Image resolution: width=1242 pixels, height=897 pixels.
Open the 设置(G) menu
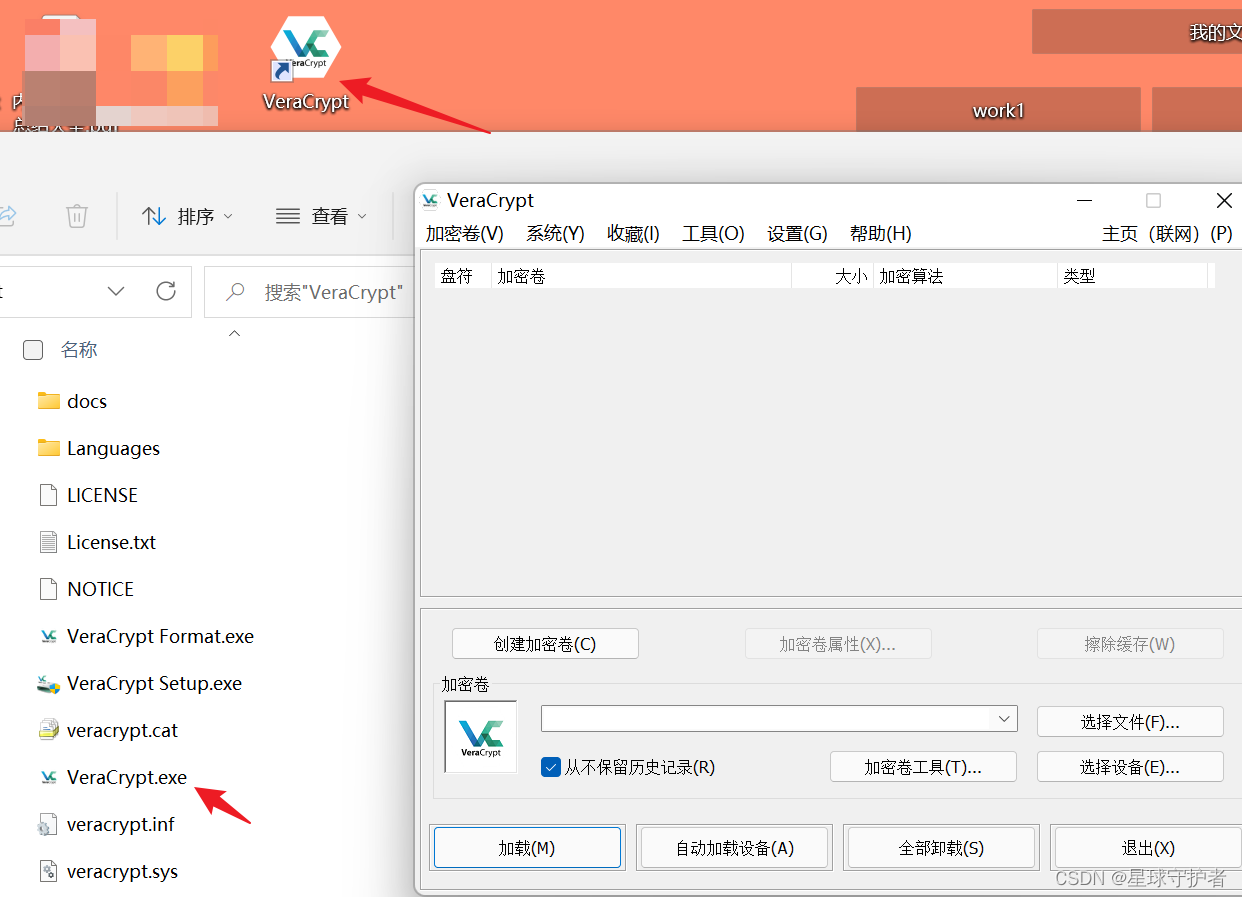[x=798, y=233]
